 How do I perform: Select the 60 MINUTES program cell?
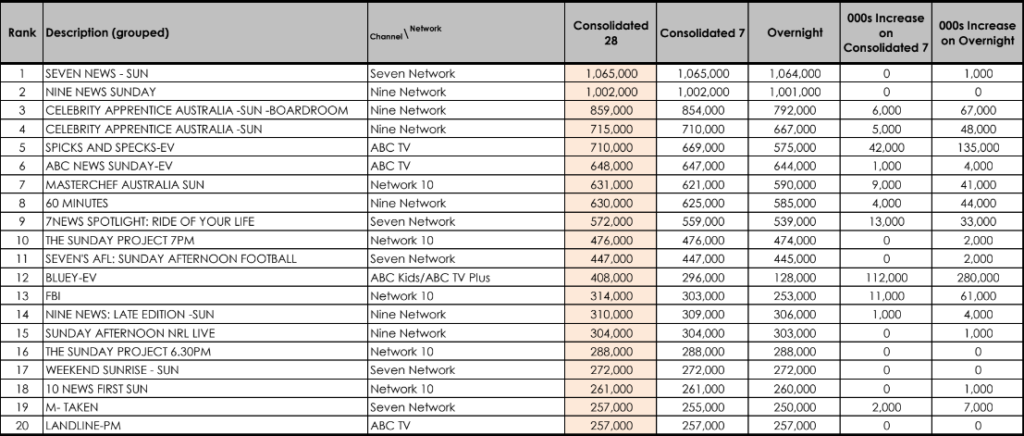pyautogui.click(x=205, y=203)
